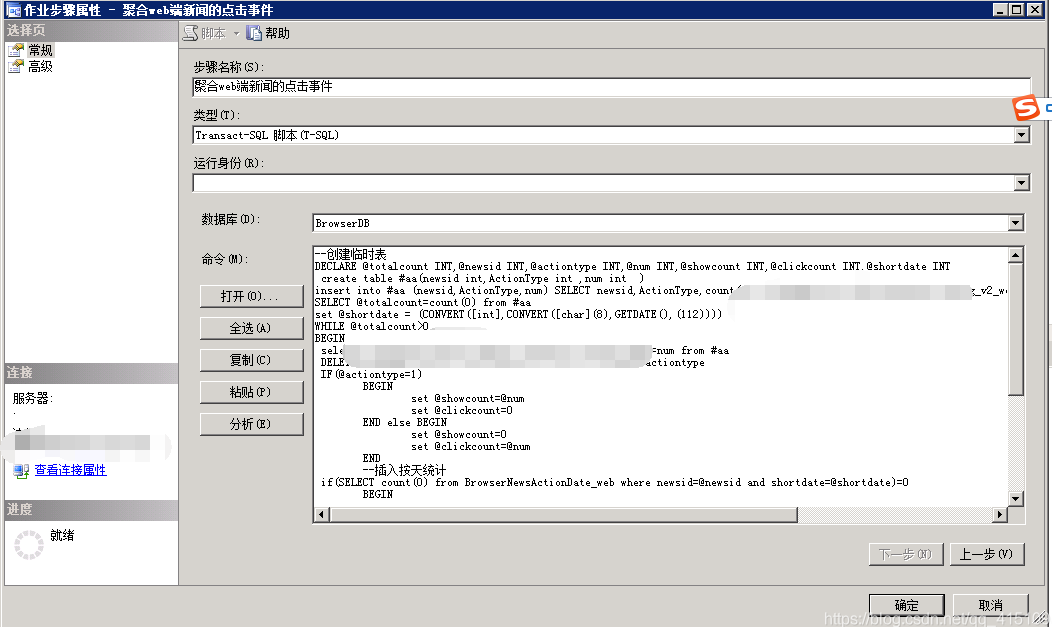Click the 'set @shortdate =' line

[519, 315]
